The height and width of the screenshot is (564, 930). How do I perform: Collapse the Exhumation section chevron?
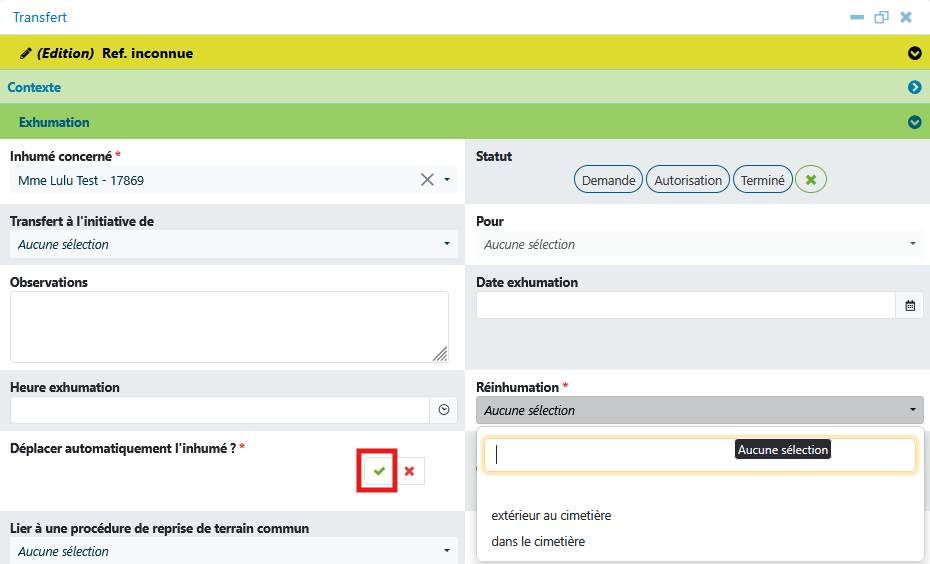point(915,122)
